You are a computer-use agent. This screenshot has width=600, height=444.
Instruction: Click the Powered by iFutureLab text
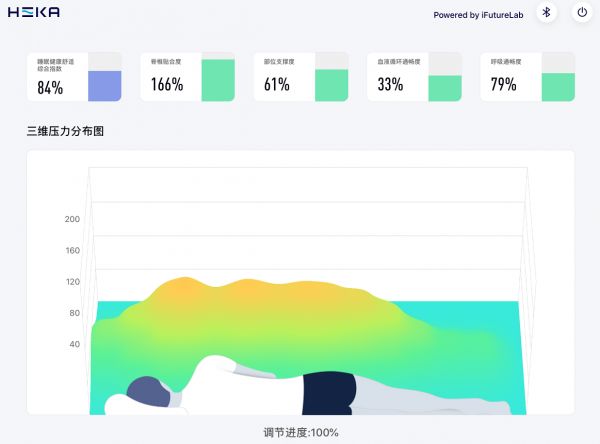click(x=478, y=14)
